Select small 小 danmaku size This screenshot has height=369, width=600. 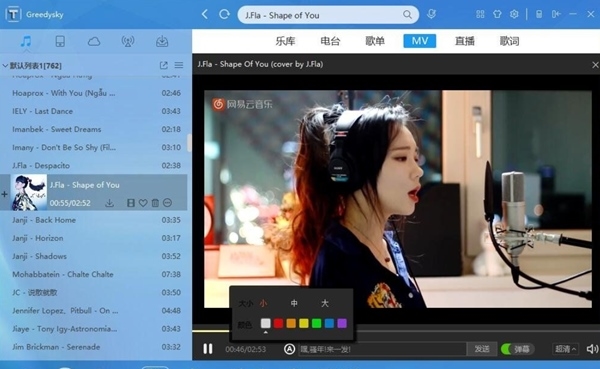click(x=263, y=304)
